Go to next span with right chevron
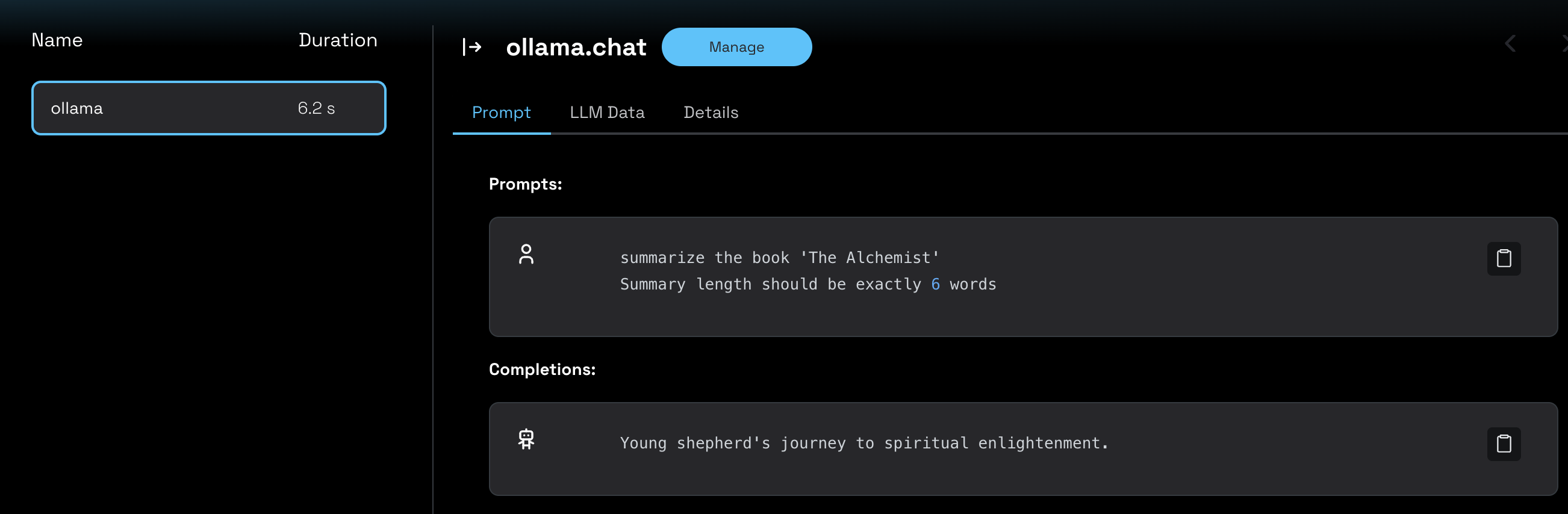Image resolution: width=1568 pixels, height=514 pixels. 1564,44
